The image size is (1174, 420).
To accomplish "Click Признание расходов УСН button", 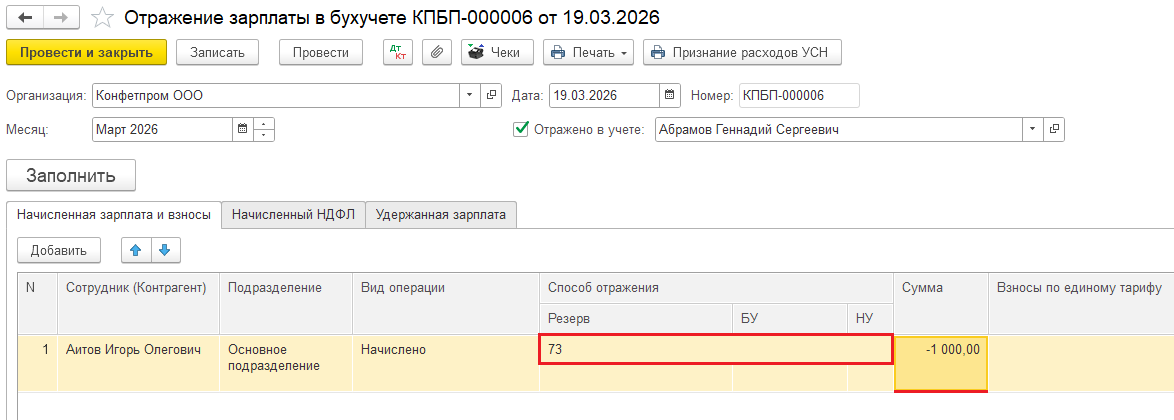I will [x=743, y=52].
